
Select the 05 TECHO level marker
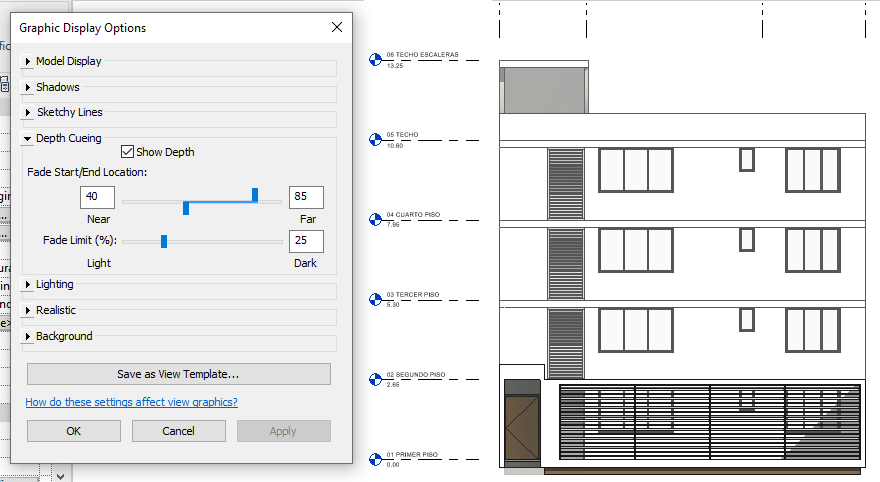coord(375,140)
